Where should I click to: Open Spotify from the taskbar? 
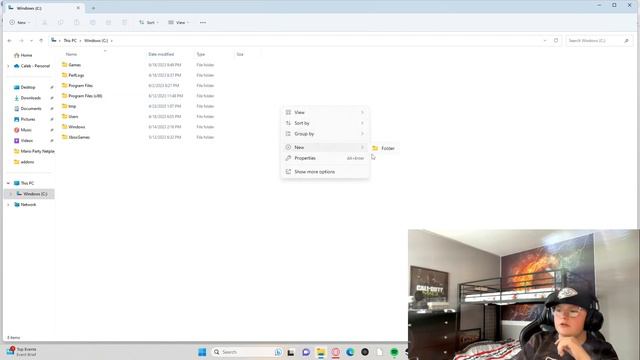pyautogui.click(x=394, y=352)
